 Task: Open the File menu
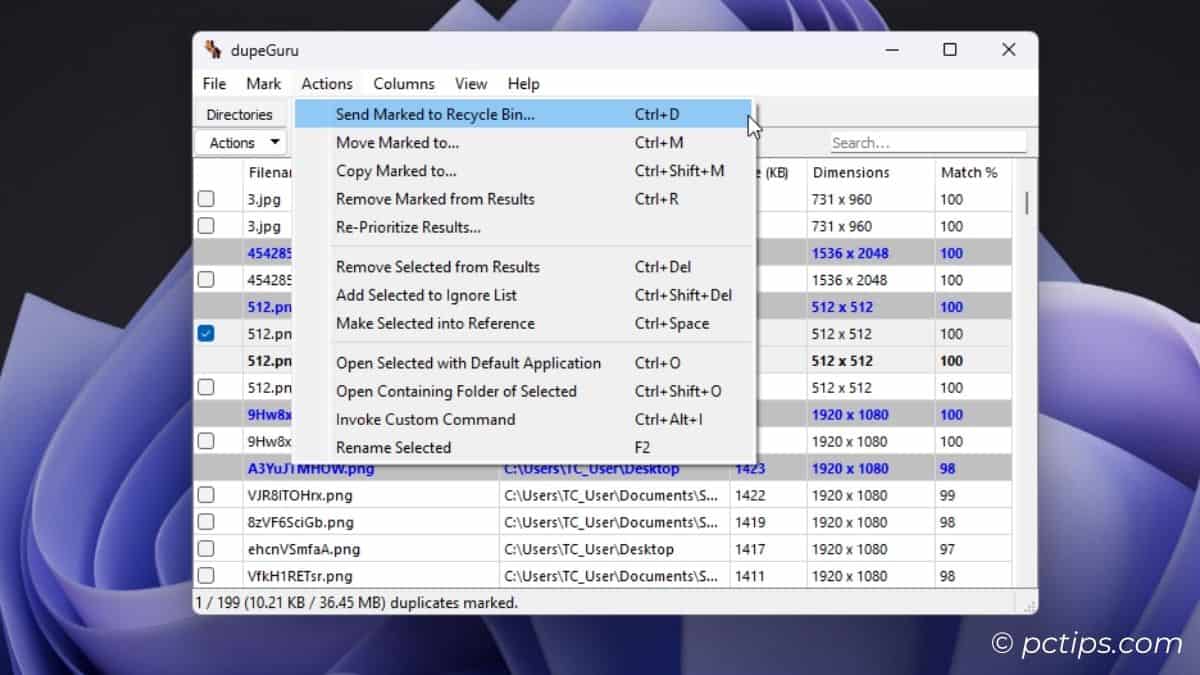(x=213, y=84)
